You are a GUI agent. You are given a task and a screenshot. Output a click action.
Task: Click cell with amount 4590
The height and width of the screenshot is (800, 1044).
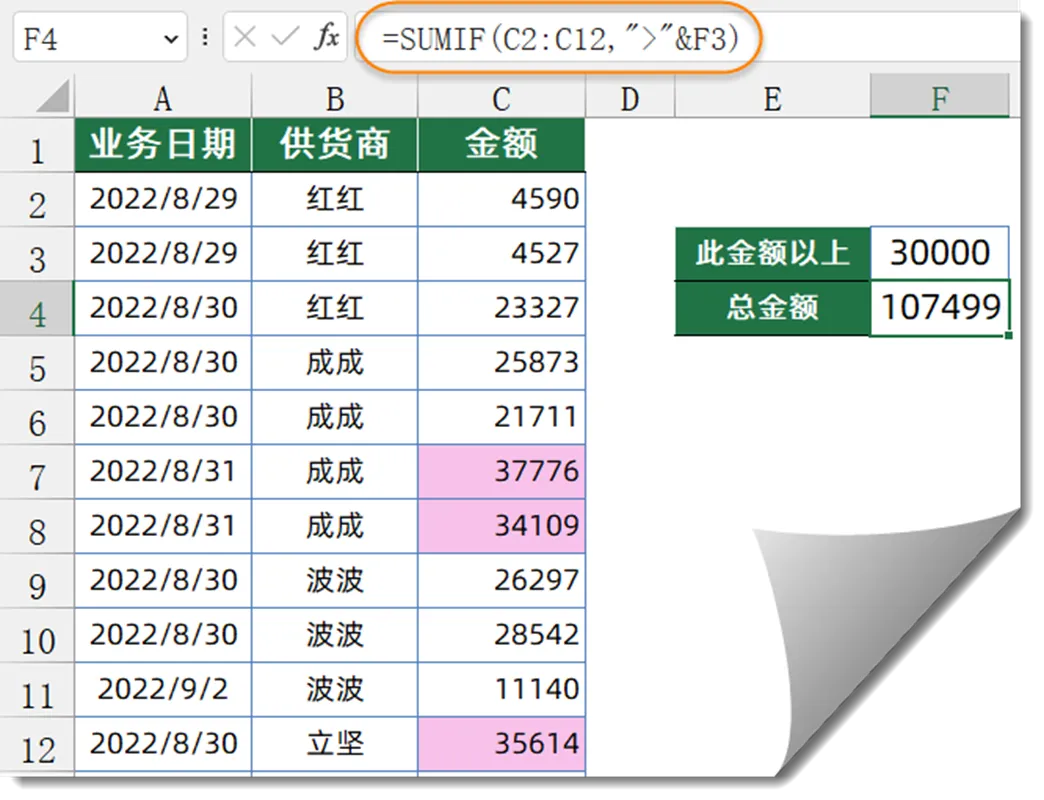(x=501, y=200)
